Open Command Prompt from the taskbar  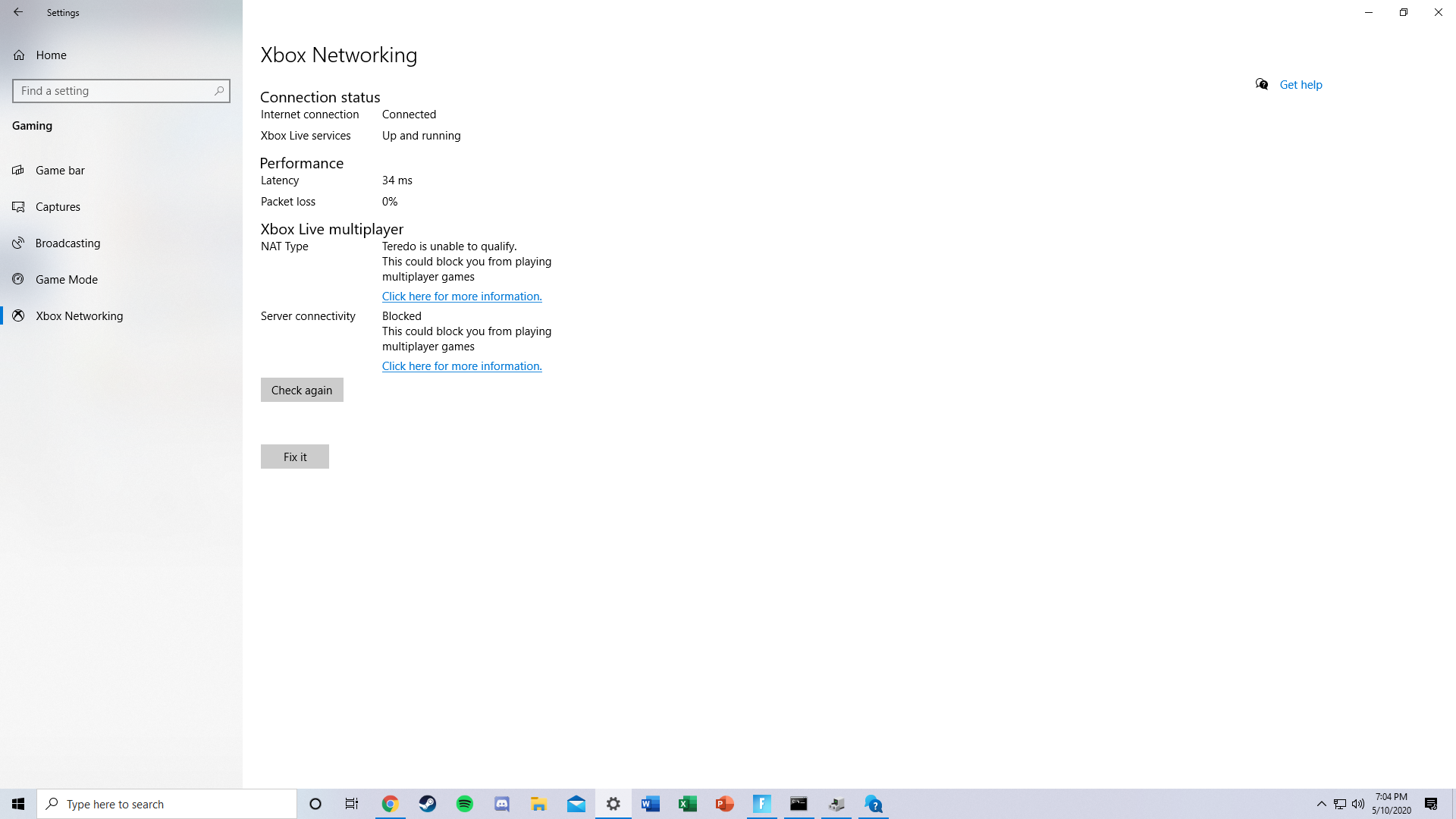[x=799, y=804]
